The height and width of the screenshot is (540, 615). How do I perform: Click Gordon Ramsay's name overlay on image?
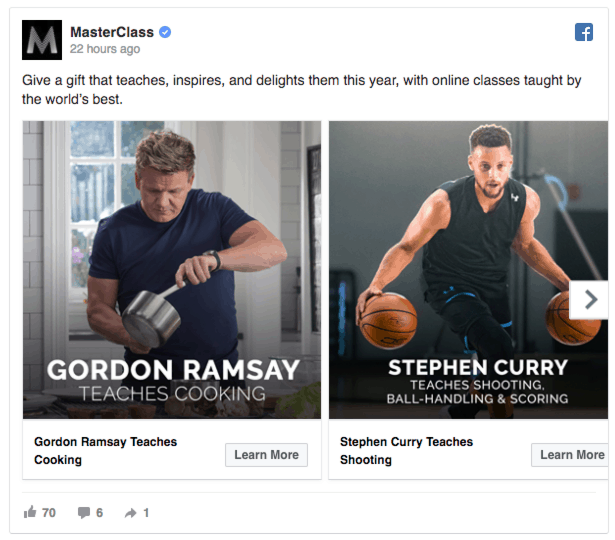[x=173, y=370]
